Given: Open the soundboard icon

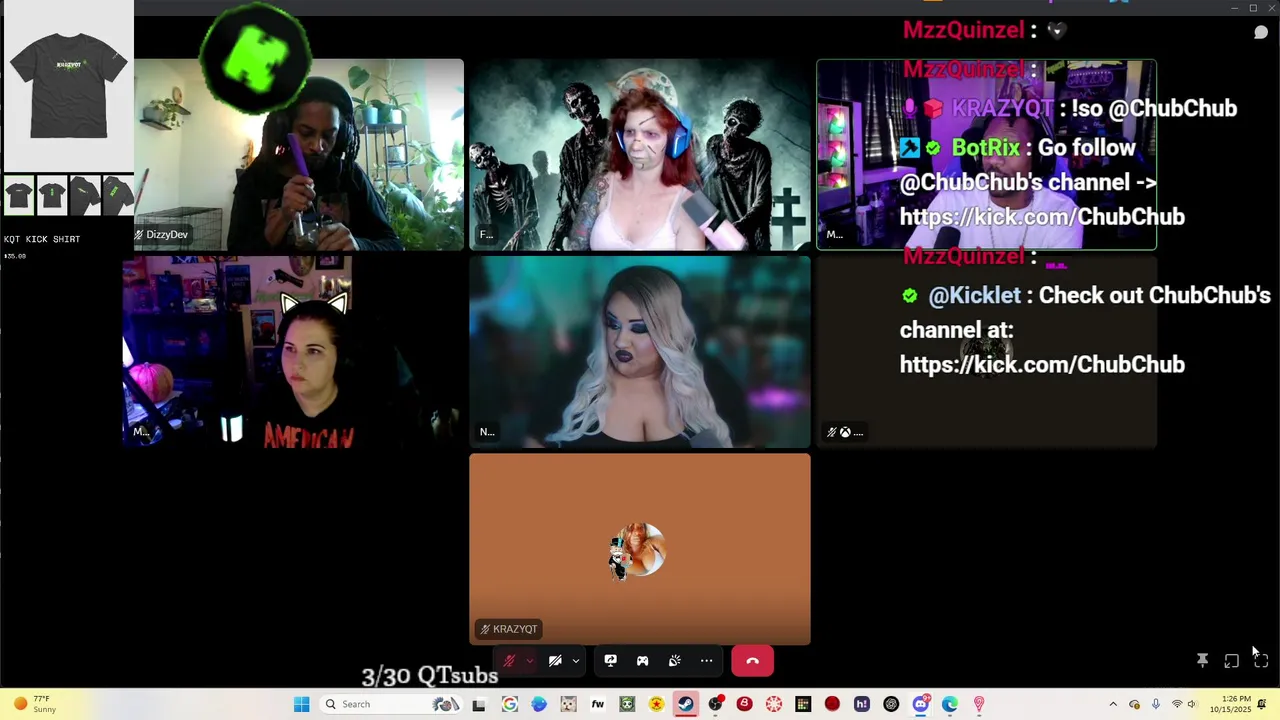Looking at the screenshot, I should (x=674, y=661).
